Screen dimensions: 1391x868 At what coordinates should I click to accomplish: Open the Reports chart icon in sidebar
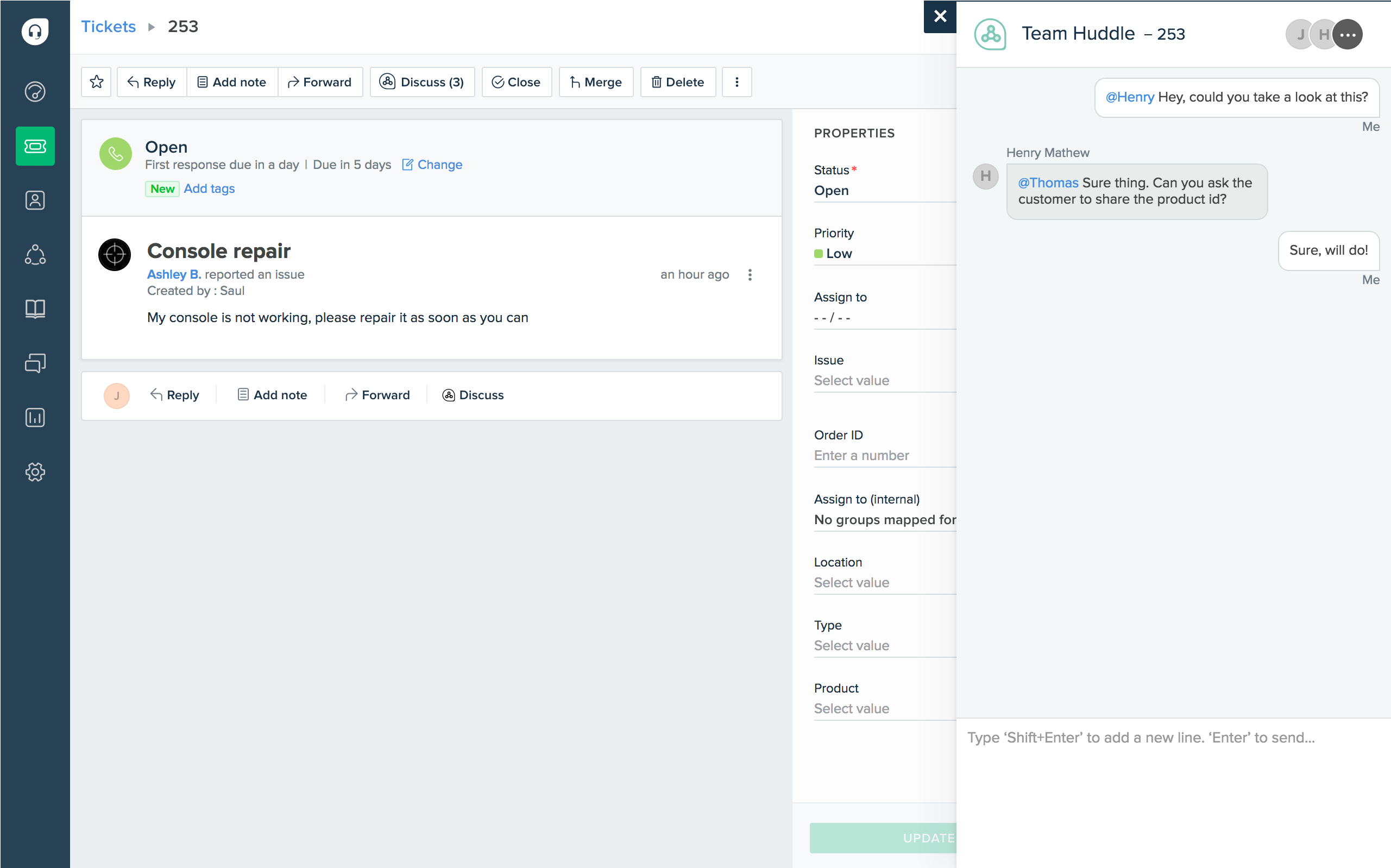pos(35,417)
